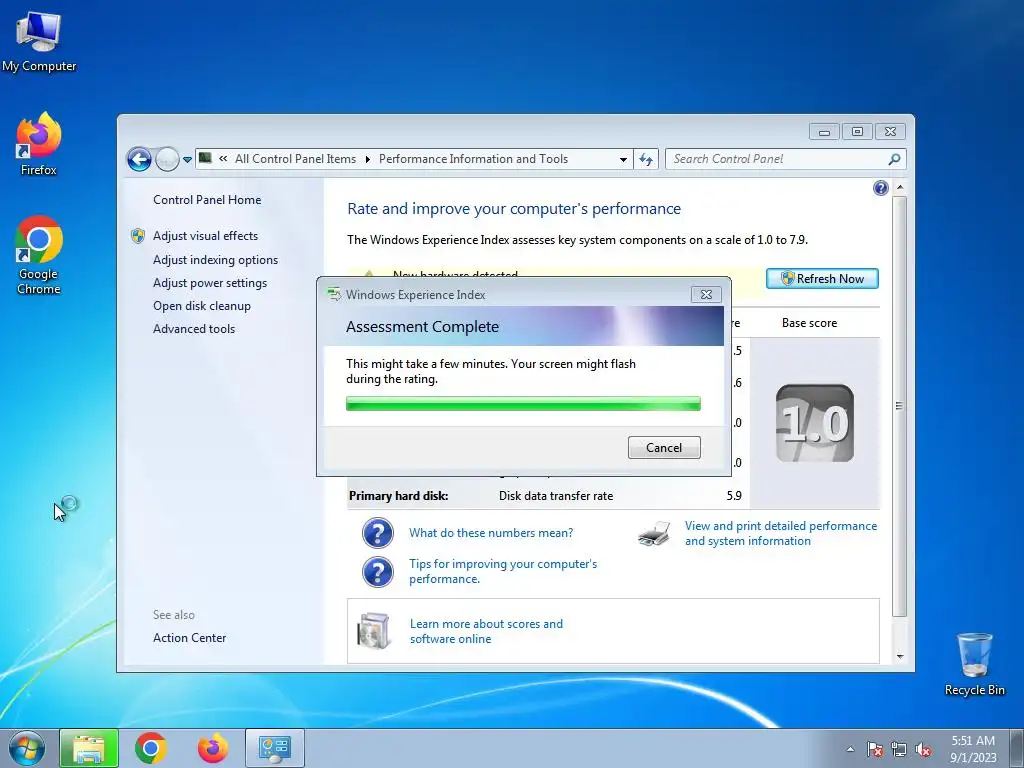Go back with the blue Back arrow
The image size is (1024, 768).
pyautogui.click(x=139, y=159)
